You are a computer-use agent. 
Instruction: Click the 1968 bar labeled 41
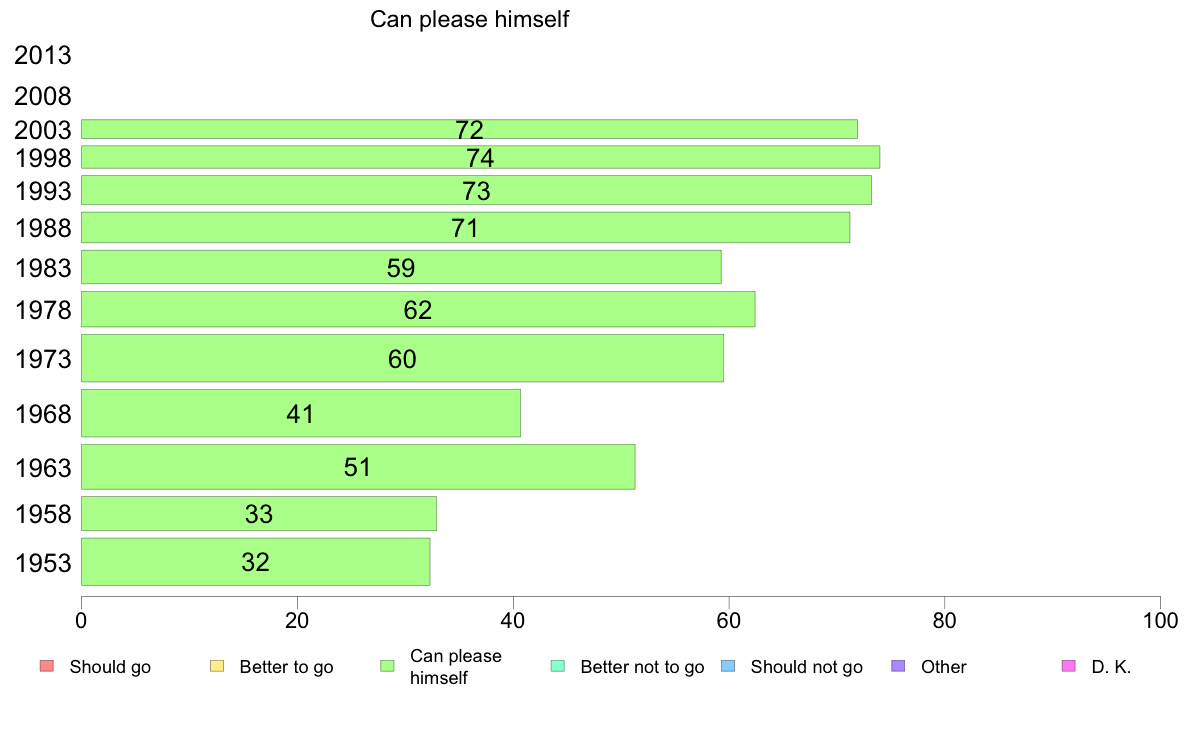(x=301, y=413)
